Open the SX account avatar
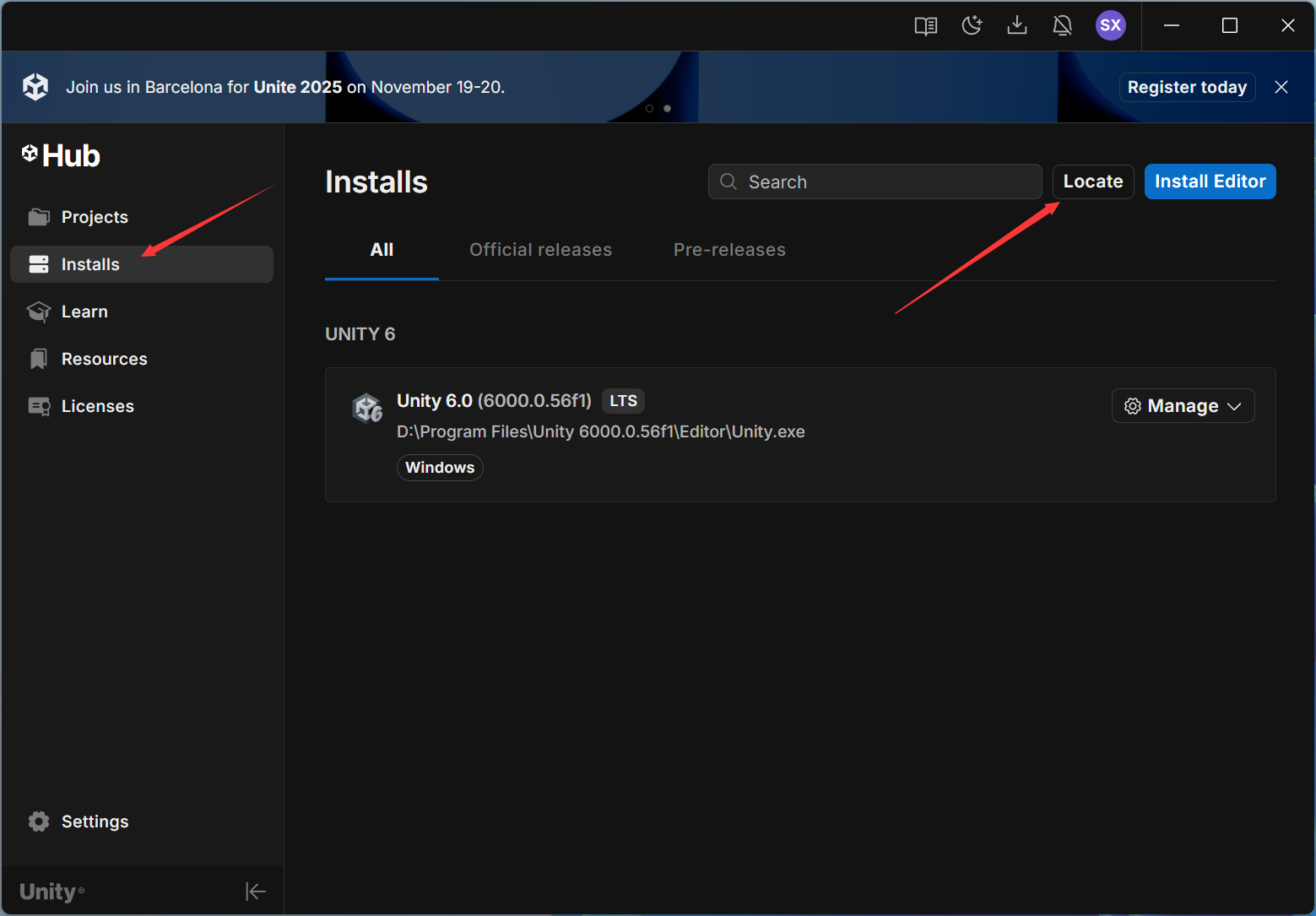Viewport: 1316px width, 916px height. [1111, 25]
